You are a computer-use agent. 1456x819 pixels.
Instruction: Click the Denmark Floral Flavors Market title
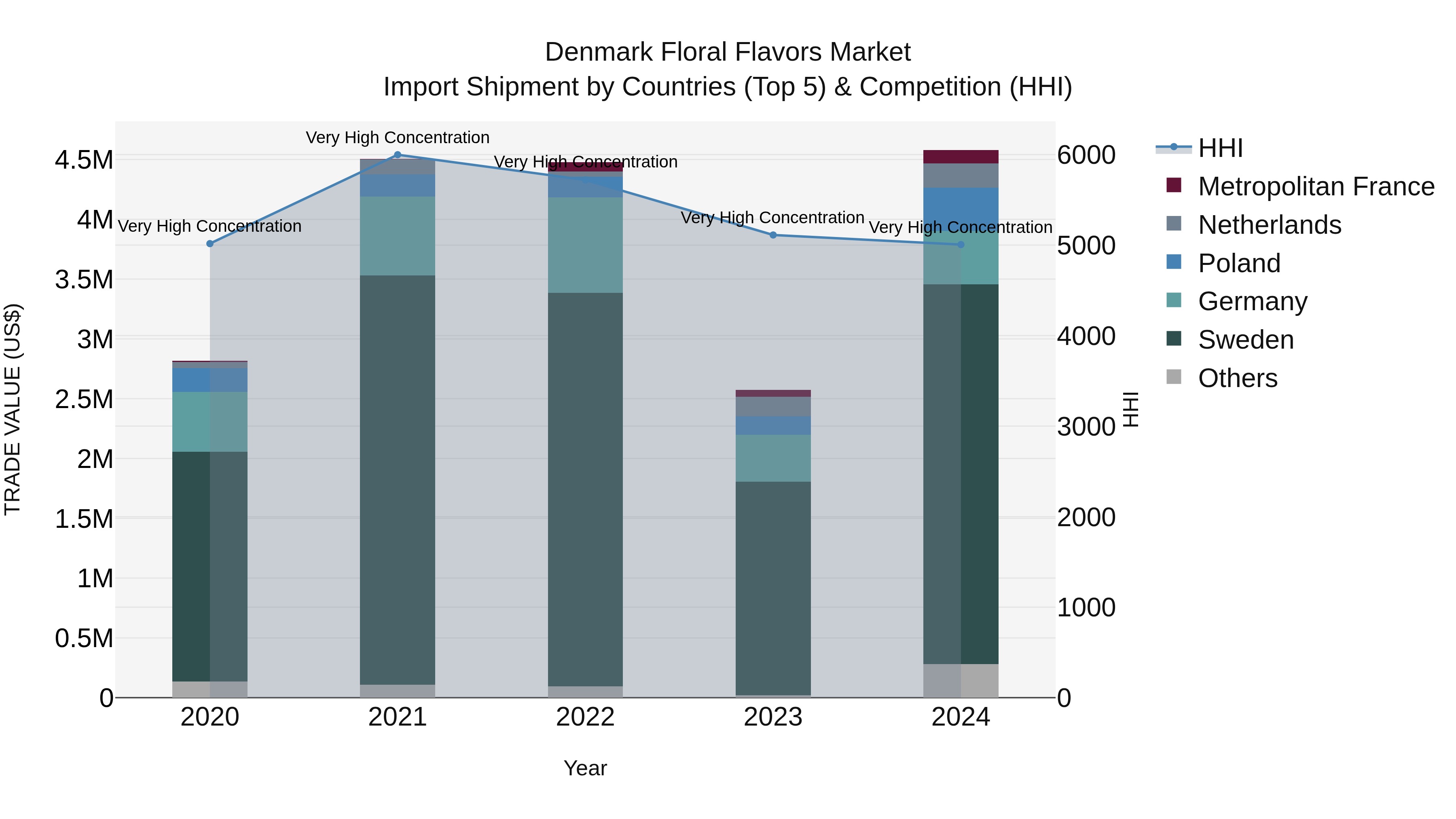728,52
